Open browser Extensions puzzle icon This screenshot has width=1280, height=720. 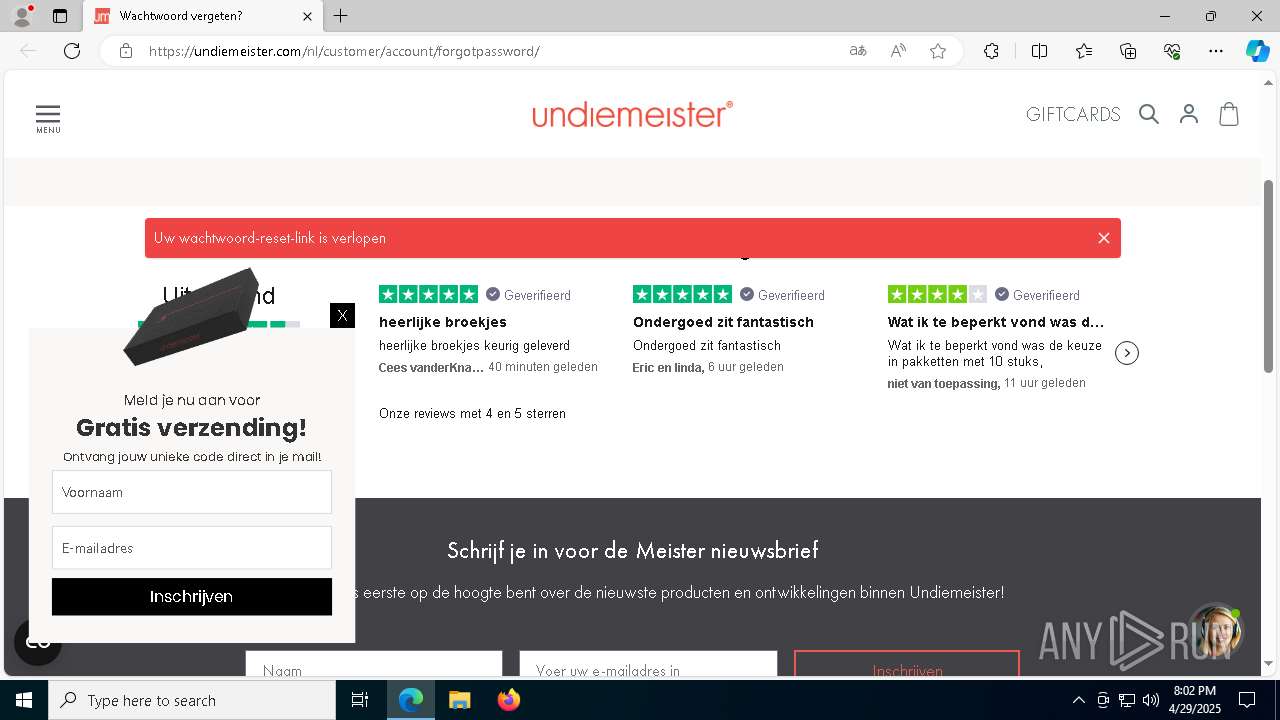(x=991, y=51)
